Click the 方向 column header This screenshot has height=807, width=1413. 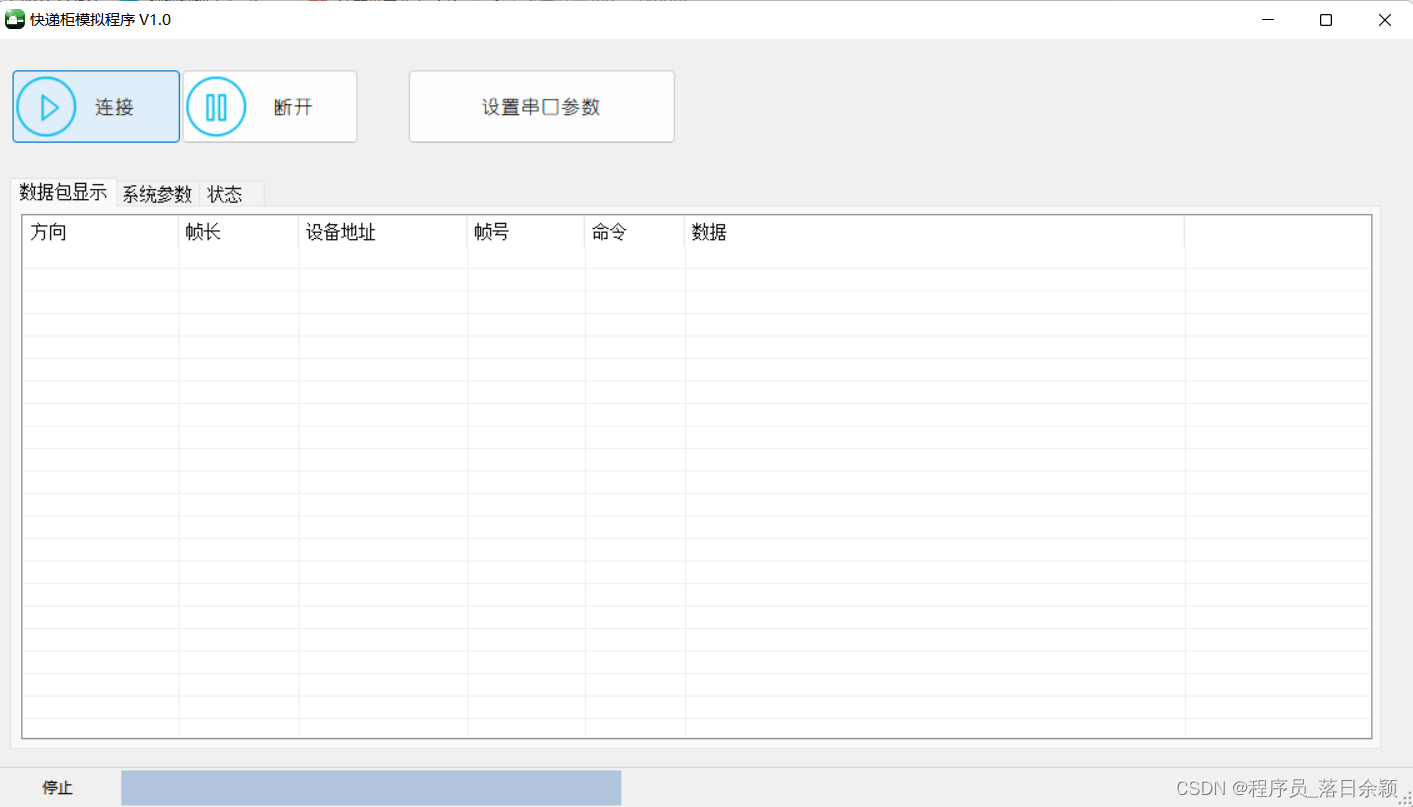(101, 232)
